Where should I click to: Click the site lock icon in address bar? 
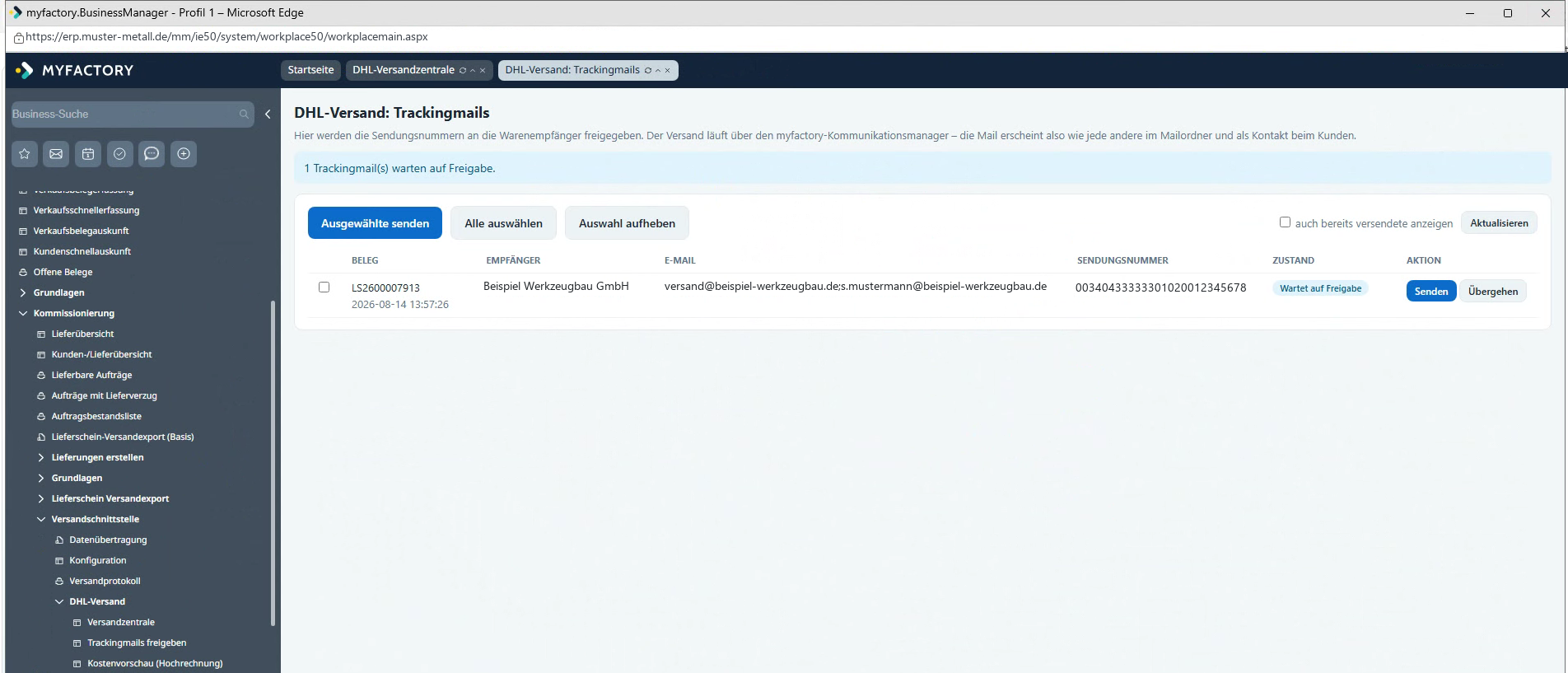18,37
